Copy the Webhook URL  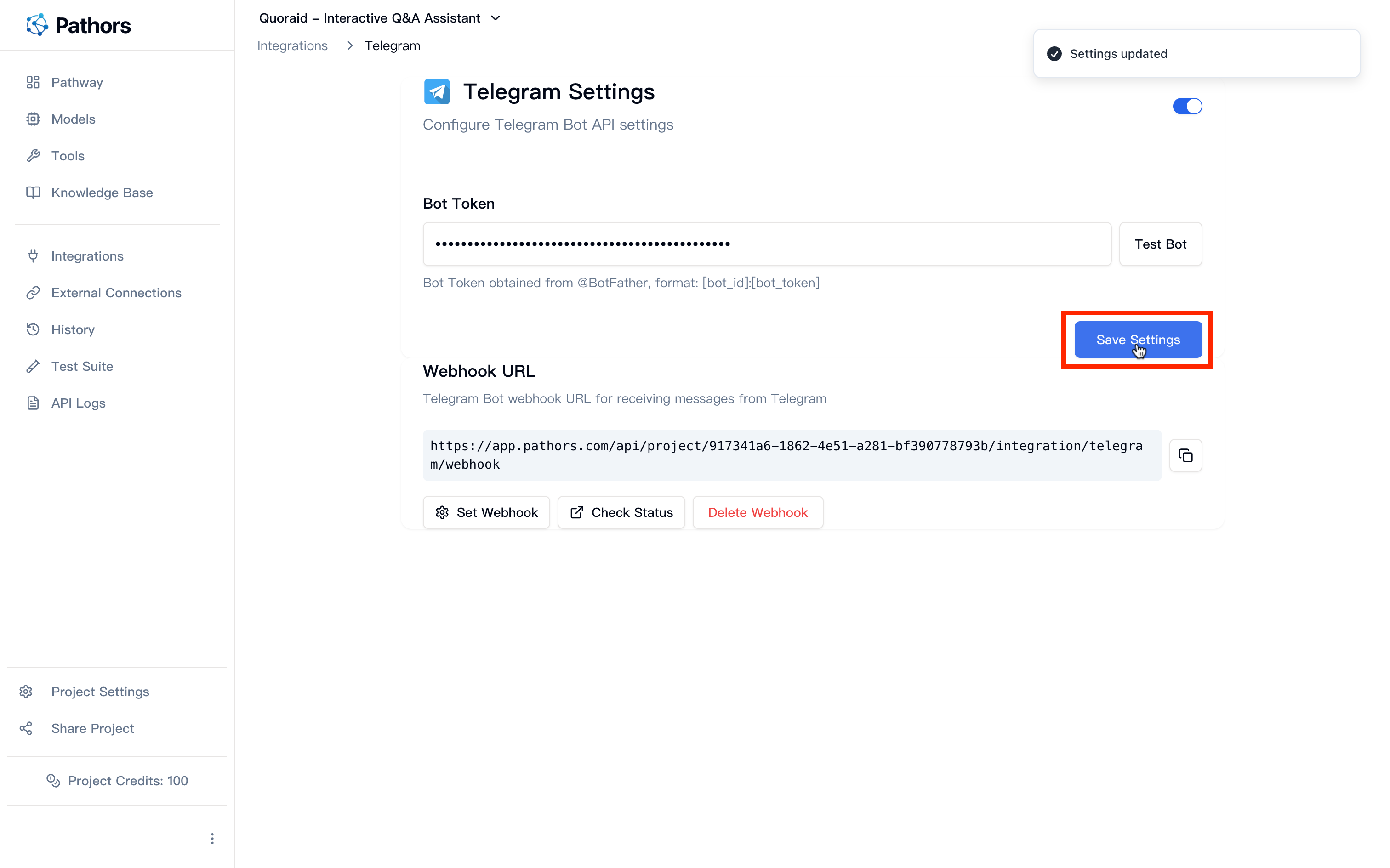1185,455
